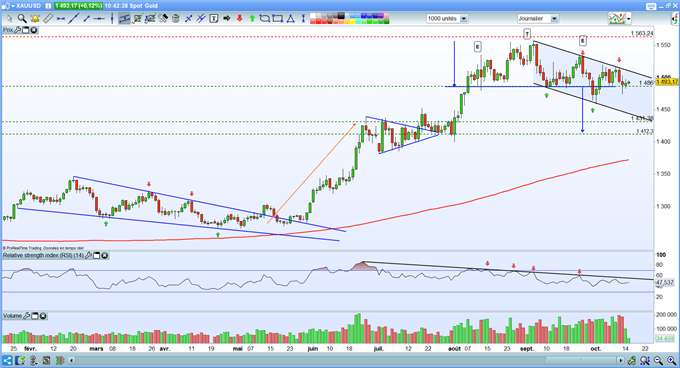
Task: Click the 1 563,24 resistance level label
Action: coord(642,33)
